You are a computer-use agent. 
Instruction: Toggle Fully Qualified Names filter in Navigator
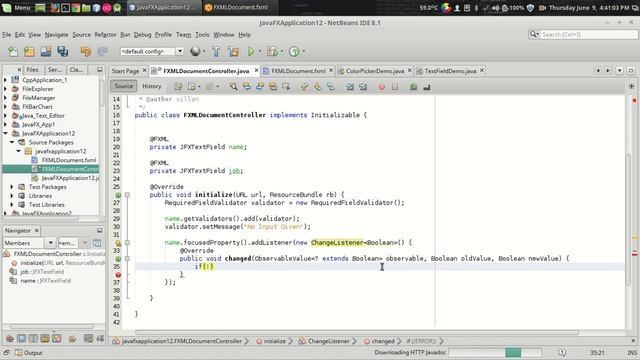tap(73, 338)
